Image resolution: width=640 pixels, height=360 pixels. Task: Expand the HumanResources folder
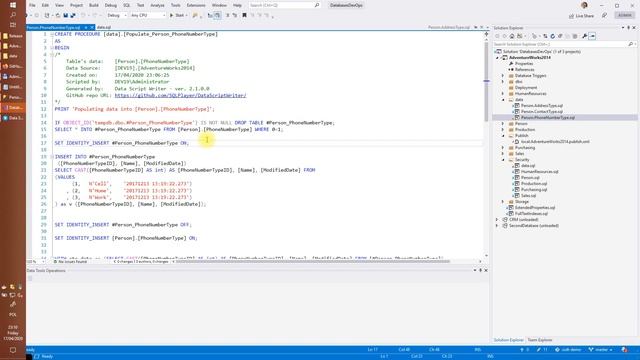(503, 93)
